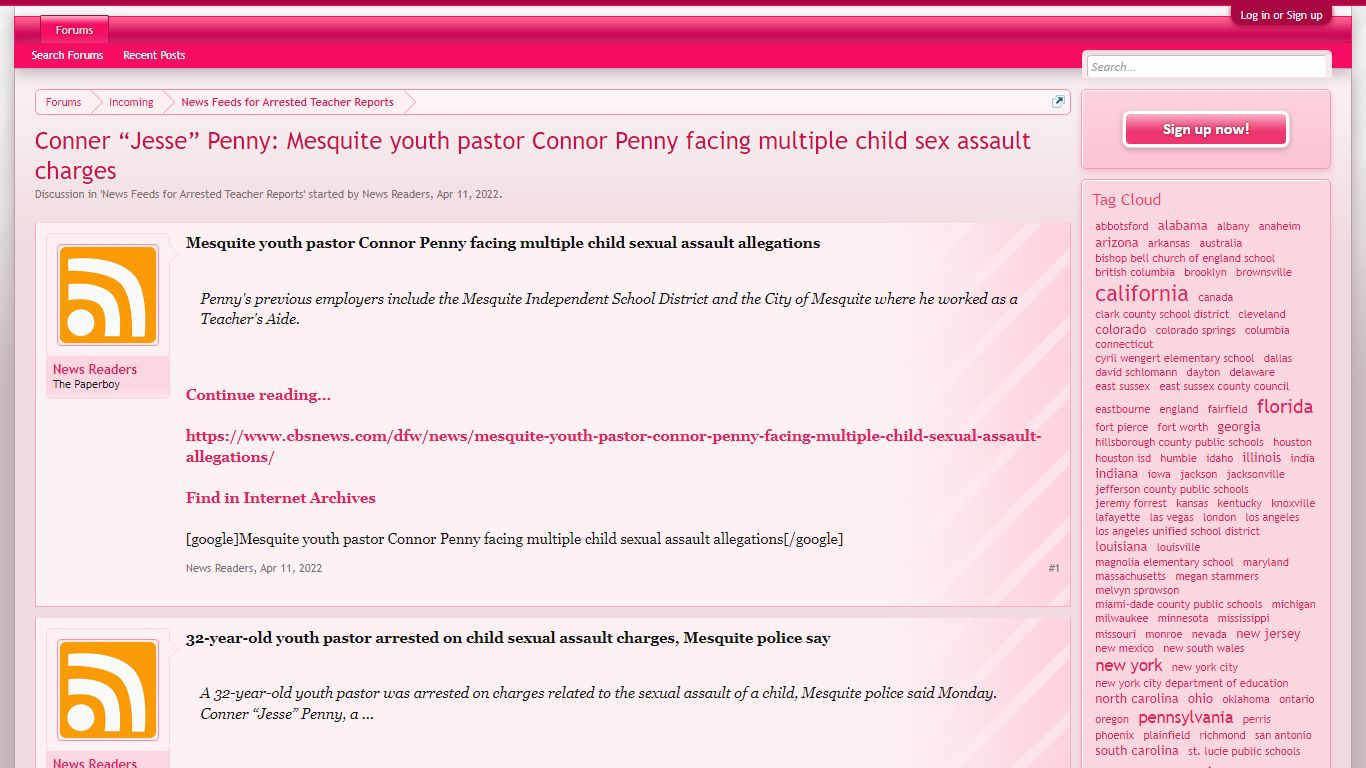Open the Forums tab
1366x768 pixels.
coord(74,30)
